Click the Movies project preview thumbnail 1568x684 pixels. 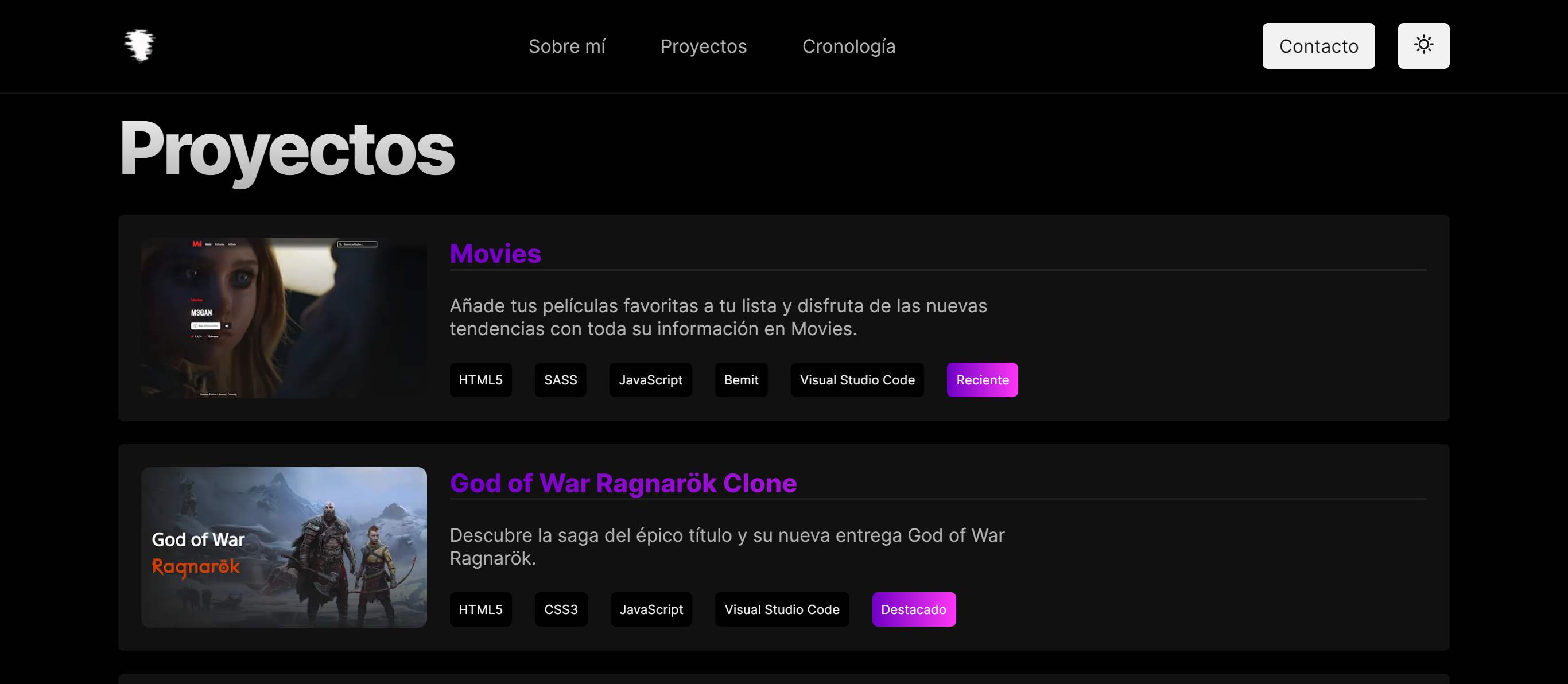284,318
